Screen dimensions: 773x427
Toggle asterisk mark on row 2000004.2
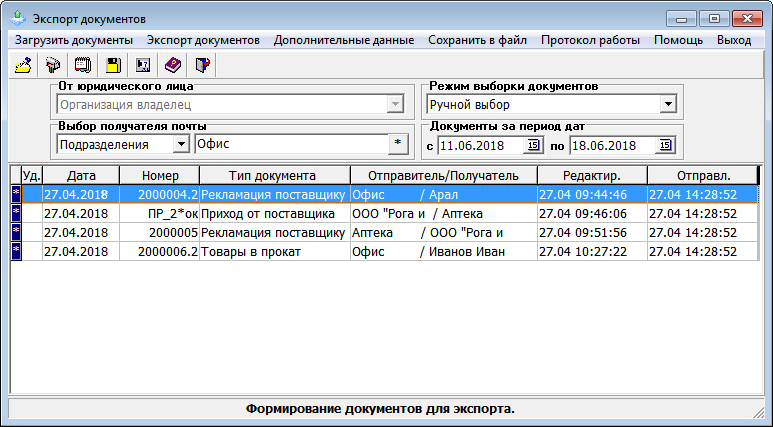pyautogui.click(x=16, y=194)
